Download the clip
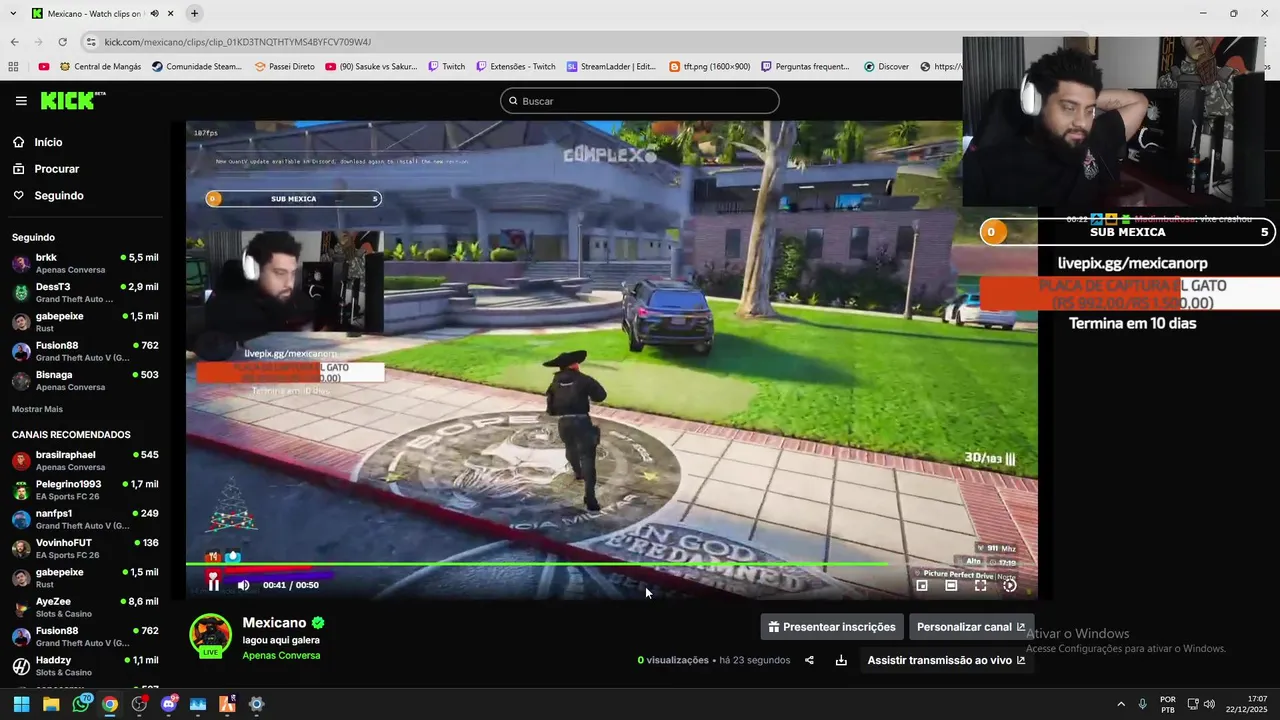This screenshot has width=1280, height=720. 841,660
